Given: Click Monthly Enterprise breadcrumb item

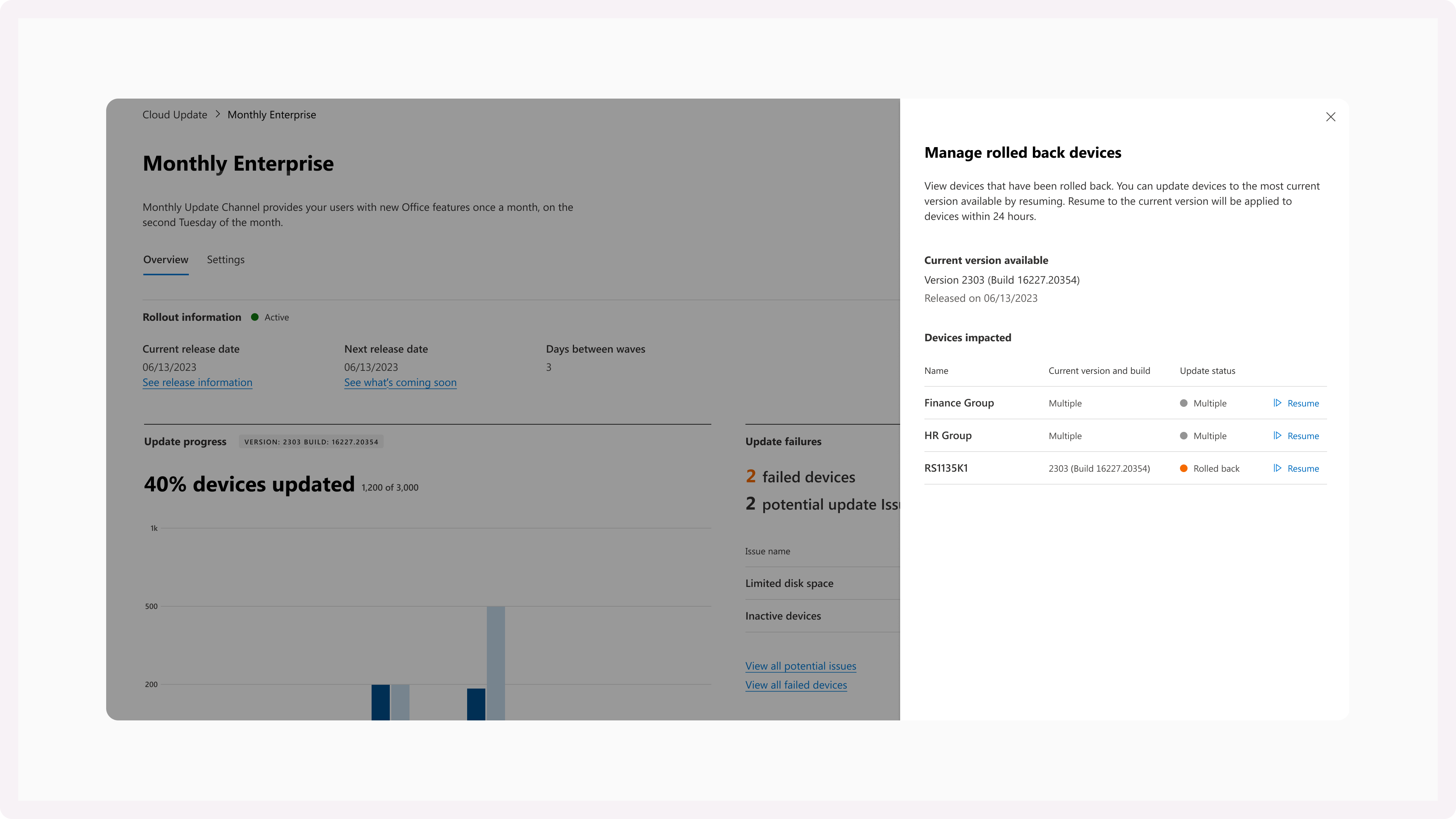Looking at the screenshot, I should coord(272,115).
